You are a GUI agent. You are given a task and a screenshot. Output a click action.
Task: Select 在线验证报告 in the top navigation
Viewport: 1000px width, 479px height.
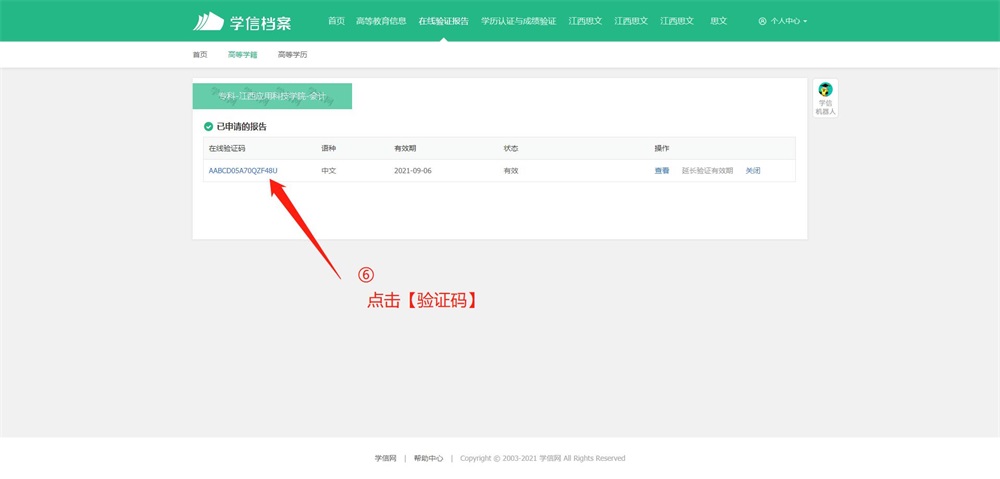coord(443,21)
